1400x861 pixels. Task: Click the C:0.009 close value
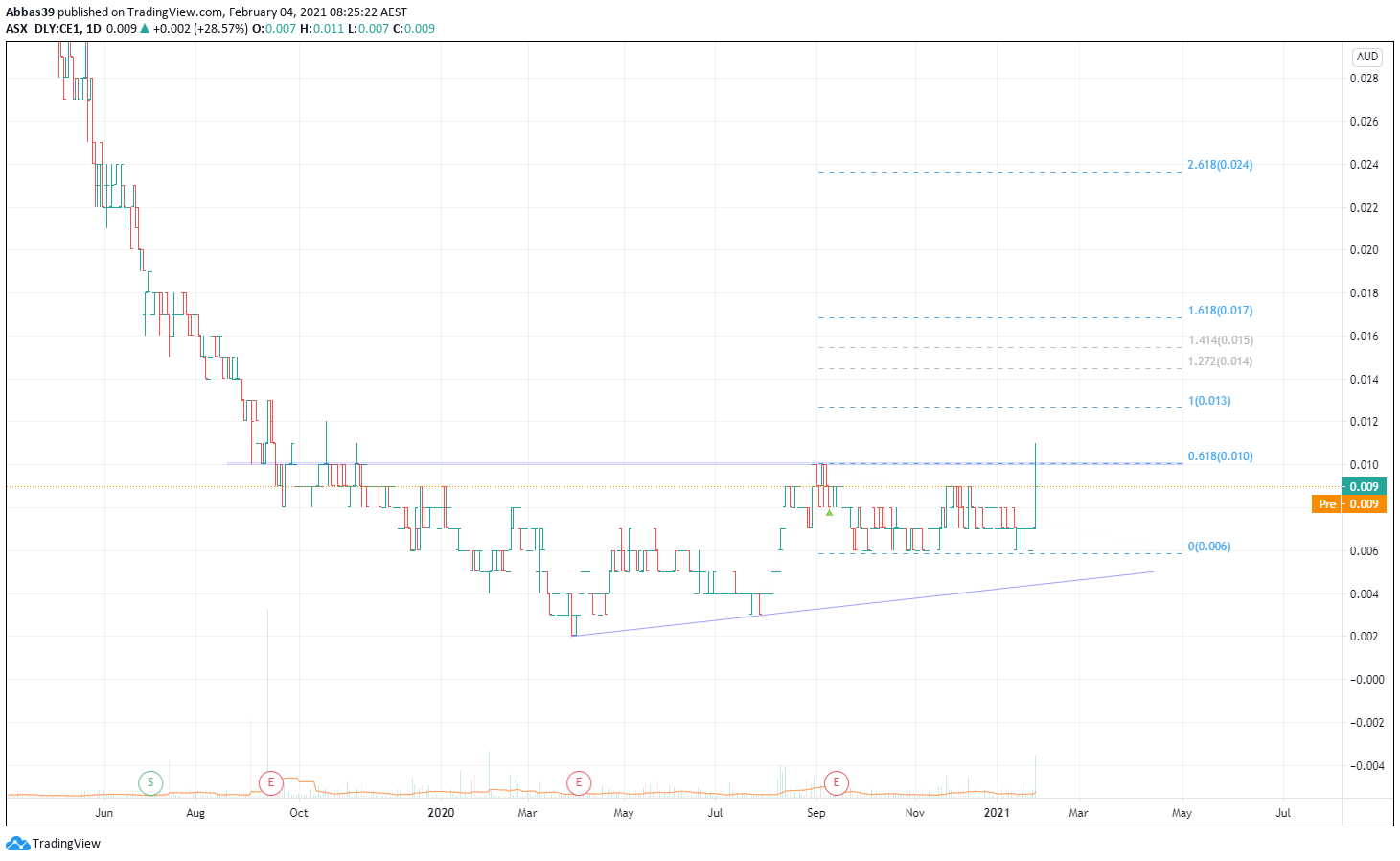pos(414,28)
